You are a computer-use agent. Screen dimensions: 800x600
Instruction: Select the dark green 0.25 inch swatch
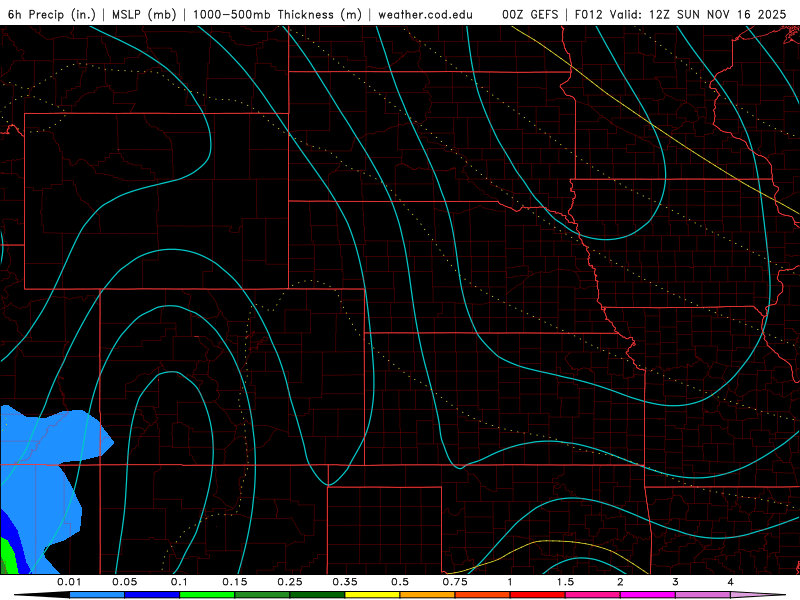click(x=317, y=595)
